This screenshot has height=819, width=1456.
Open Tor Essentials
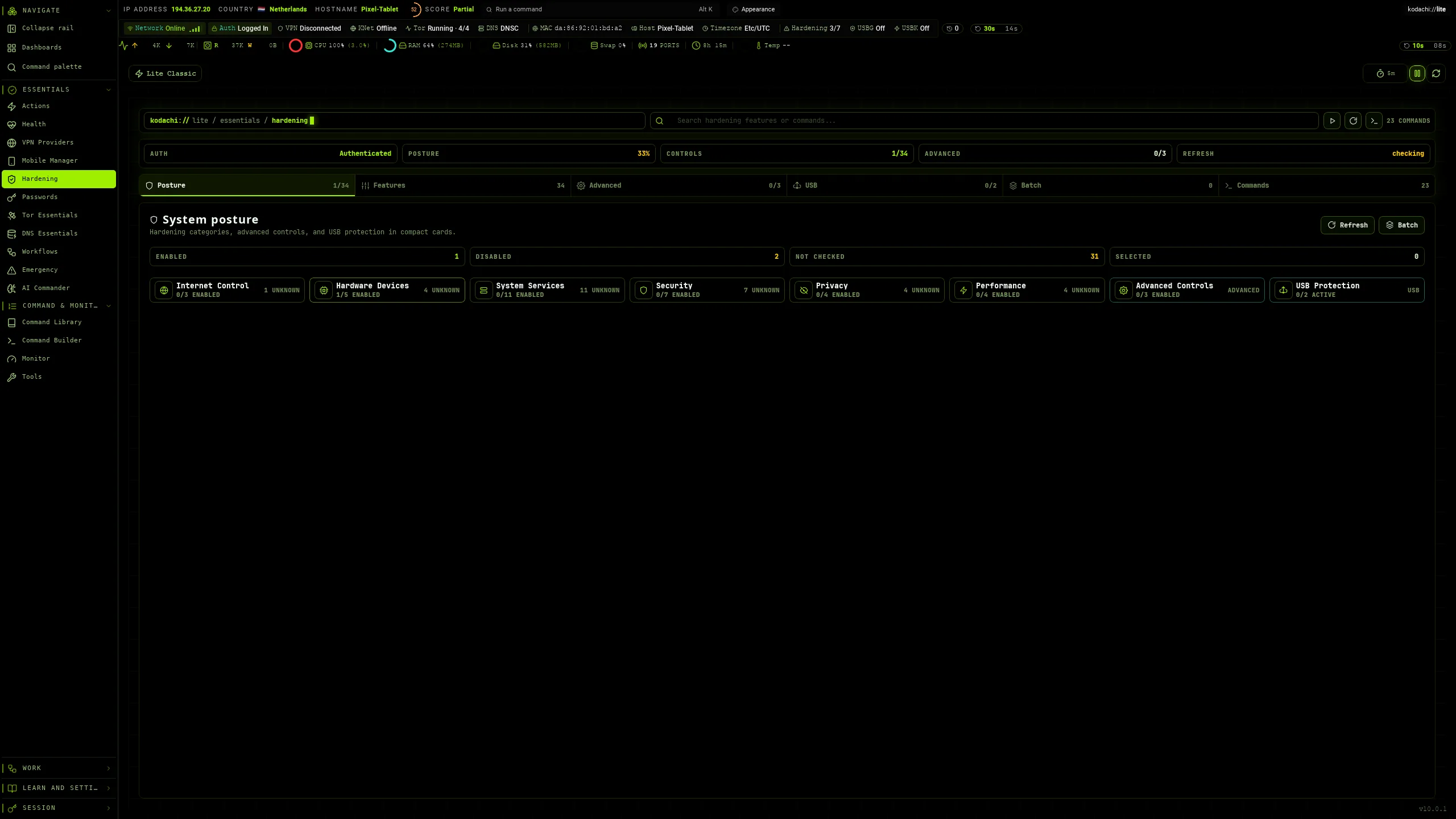coord(59,215)
